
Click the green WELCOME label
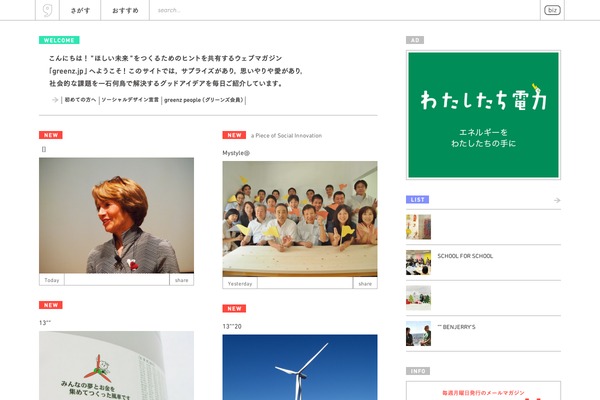[59, 40]
